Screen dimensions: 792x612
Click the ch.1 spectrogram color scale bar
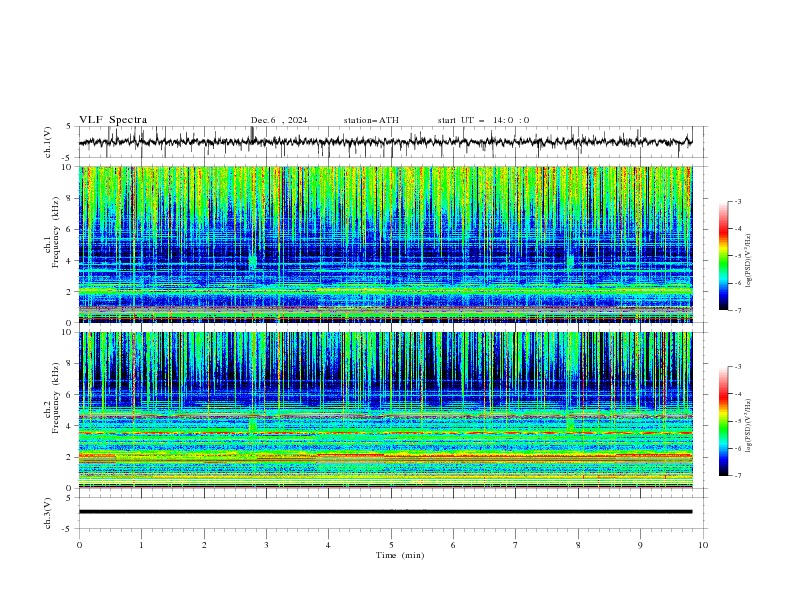[x=723, y=256]
